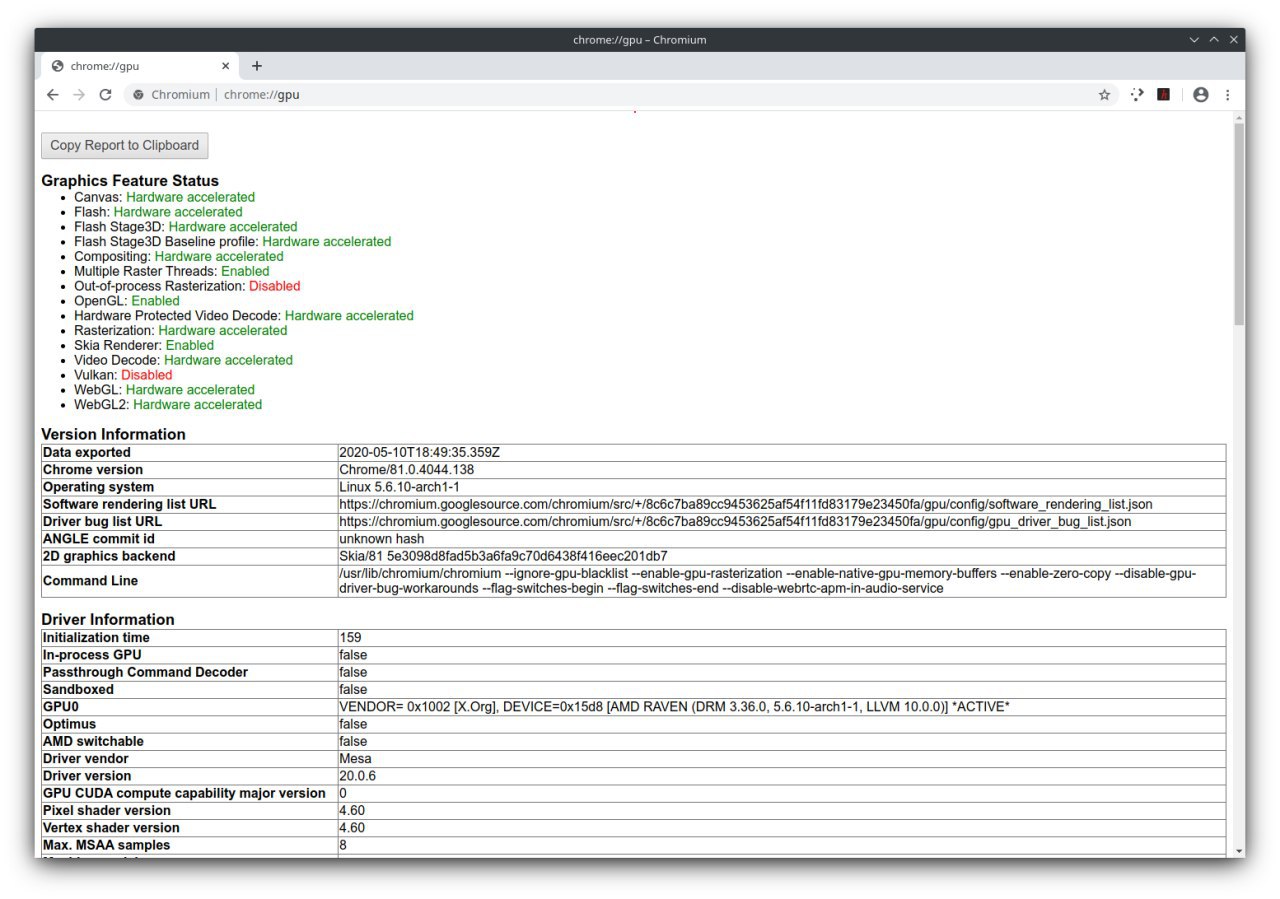Maximize the Chromium window
The width and height of the screenshot is (1280, 899).
1214,40
